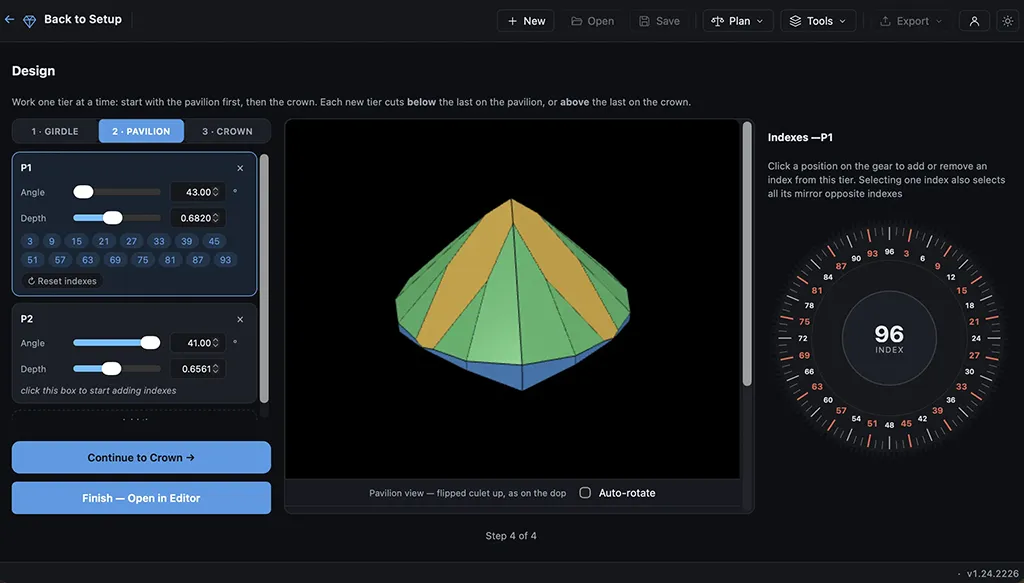Toggle index chip 39 in P1
This screenshot has width=1024, height=583.
186,241
